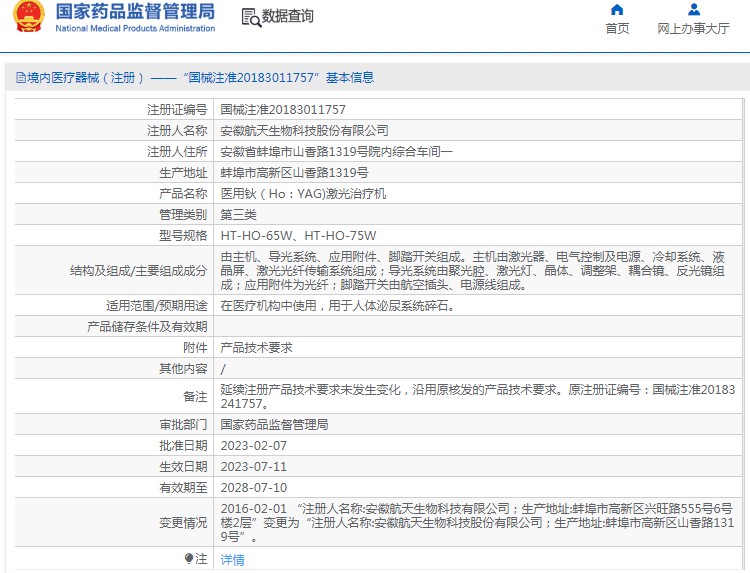Click 第三类 management category value
The height and width of the screenshot is (573, 750).
pyautogui.click(x=238, y=215)
